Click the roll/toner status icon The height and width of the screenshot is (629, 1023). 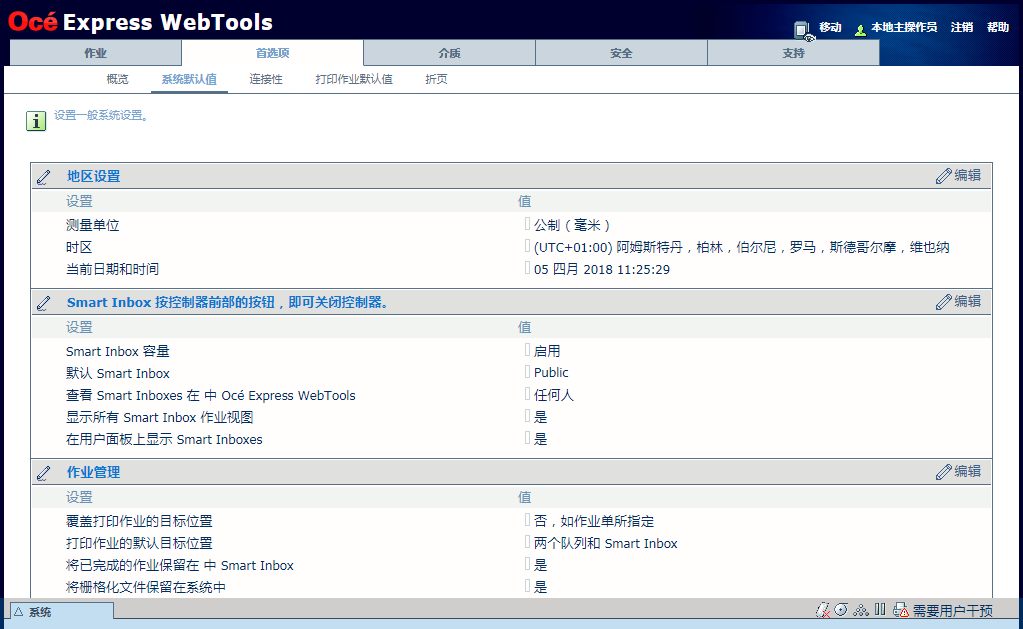(841, 609)
